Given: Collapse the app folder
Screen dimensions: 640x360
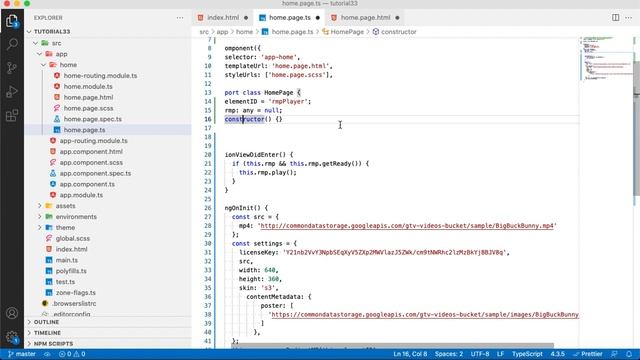Looking at the screenshot, I should (x=40, y=54).
